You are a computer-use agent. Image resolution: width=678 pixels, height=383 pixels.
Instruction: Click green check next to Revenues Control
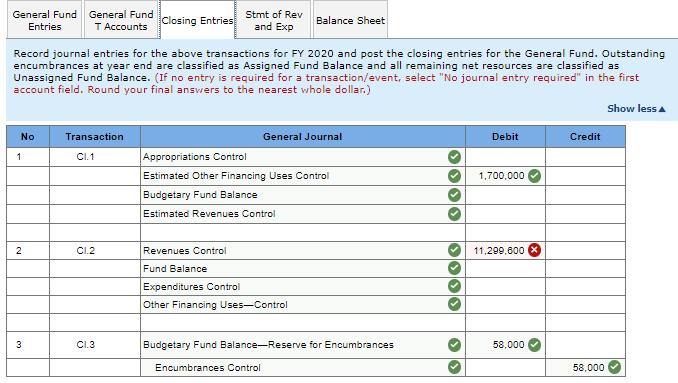[x=454, y=250]
